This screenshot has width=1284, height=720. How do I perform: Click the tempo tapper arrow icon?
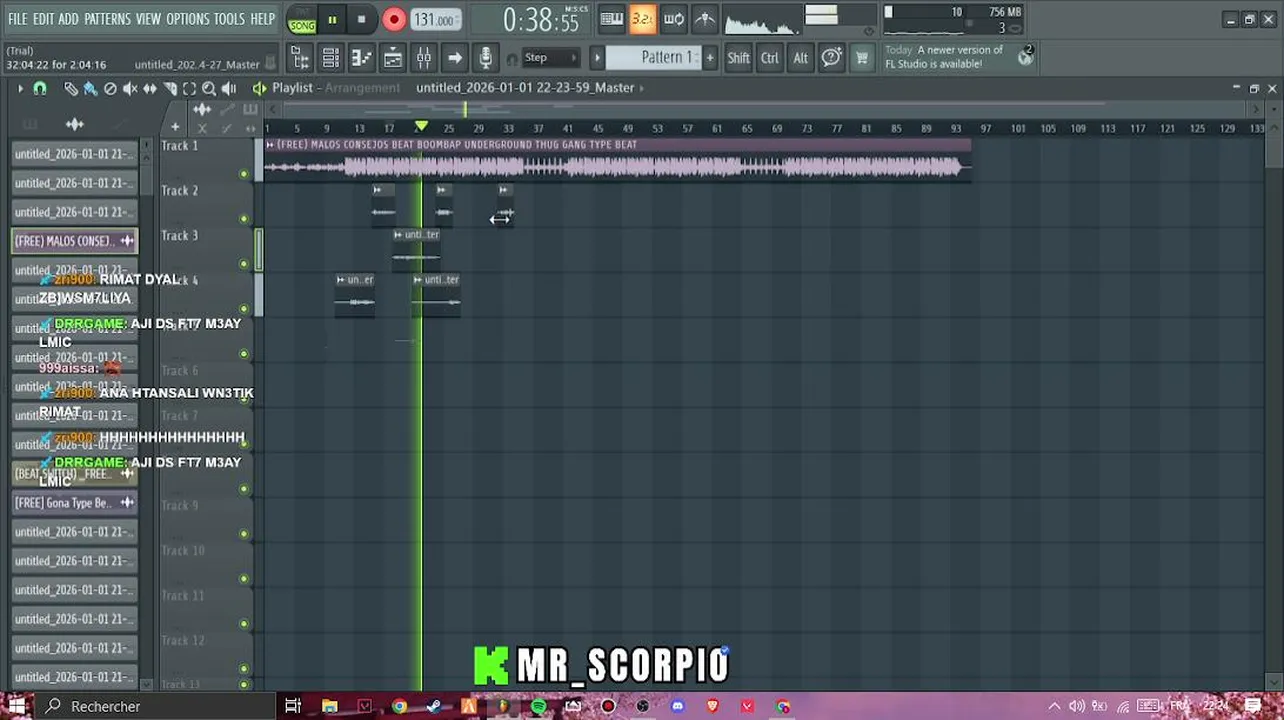tap(455, 58)
